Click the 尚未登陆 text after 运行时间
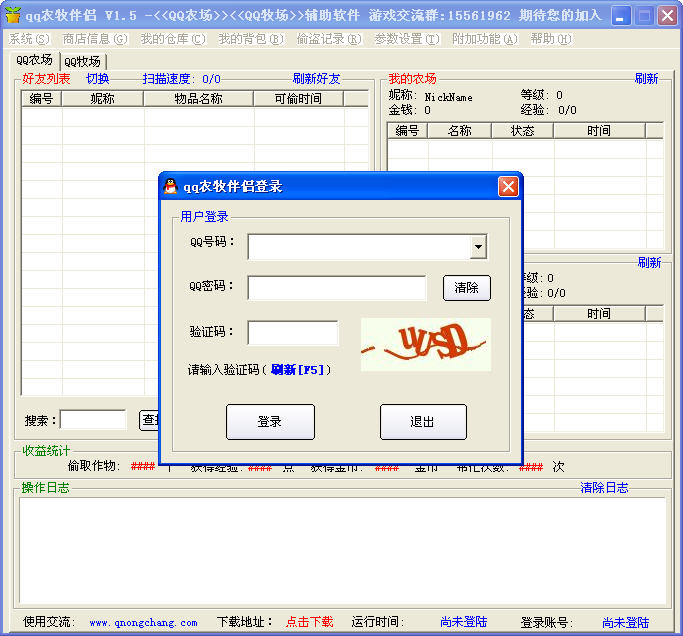Screen dimensions: 683x636 pyautogui.click(x=463, y=622)
